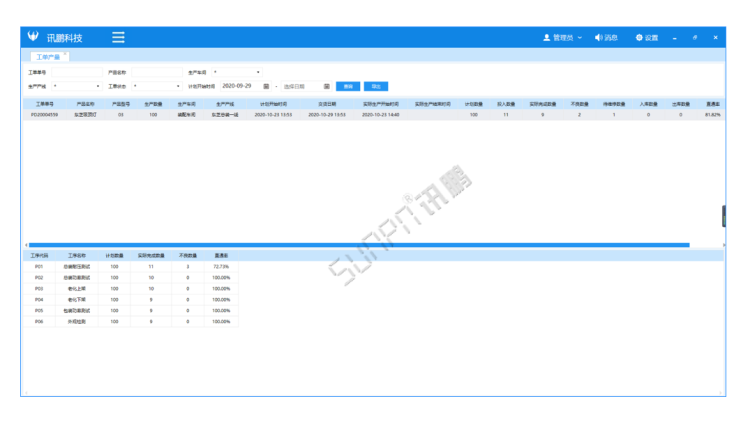Expand the 生产车间 dropdown
Viewport: 750px width, 422px height.
(x=237, y=72)
